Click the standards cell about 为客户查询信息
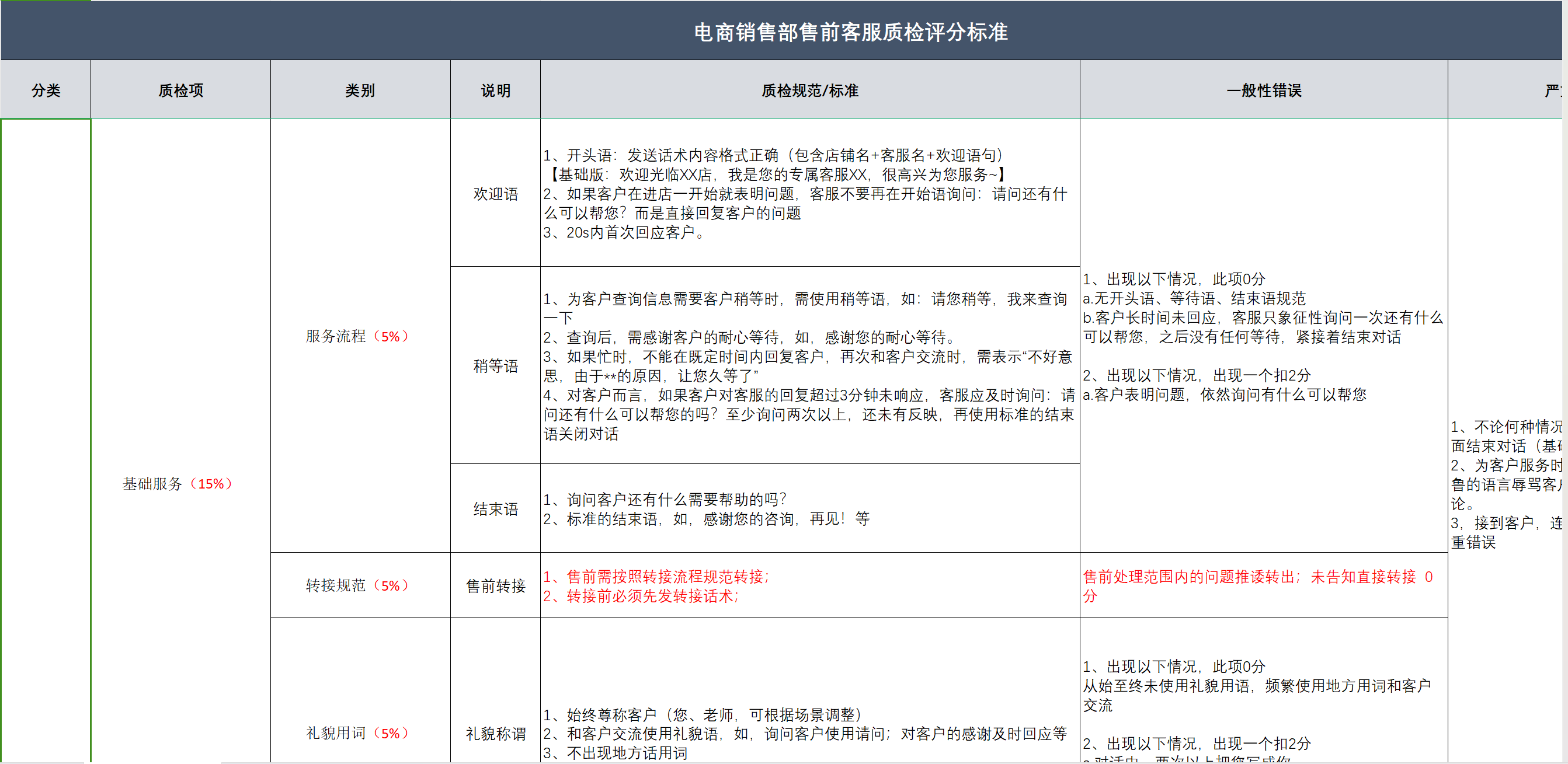The image size is (1568, 764). 810,365
